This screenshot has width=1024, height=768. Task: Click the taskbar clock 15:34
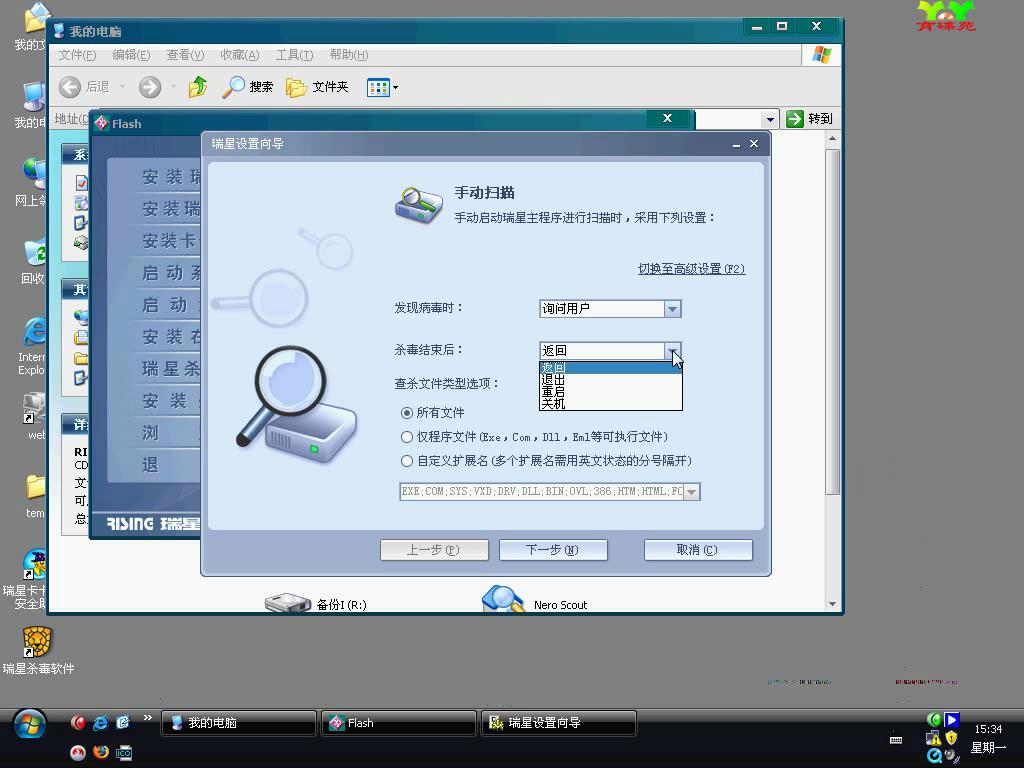[988, 729]
